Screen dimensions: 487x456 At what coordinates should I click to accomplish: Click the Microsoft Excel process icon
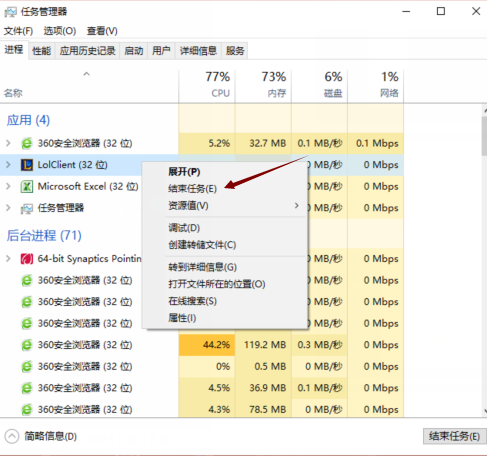(27, 186)
